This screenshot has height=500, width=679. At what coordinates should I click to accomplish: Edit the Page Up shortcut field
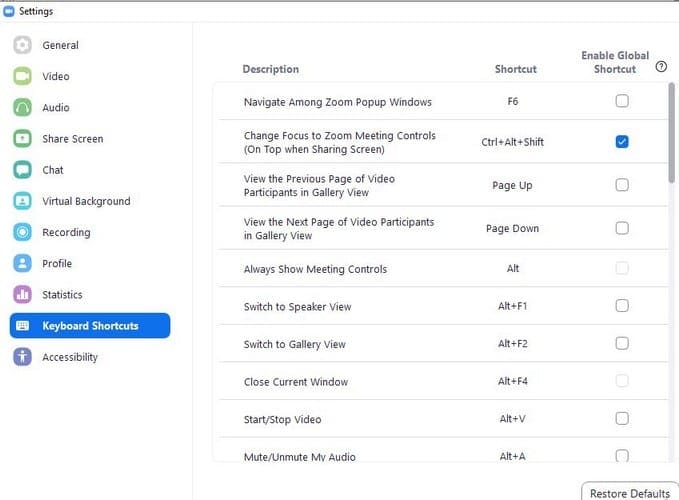point(512,185)
